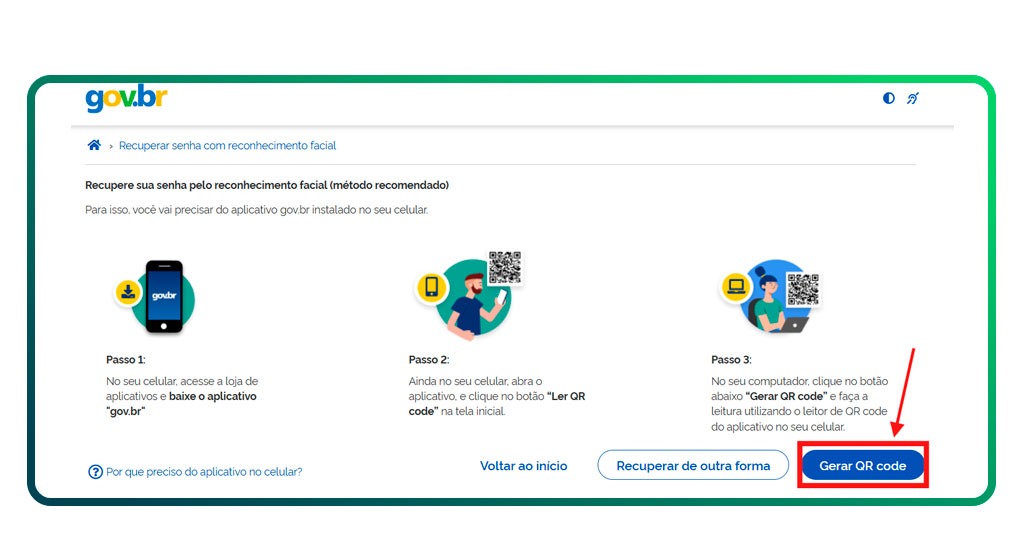Image resolution: width=1024 pixels, height=536 pixels.
Task: Click the gov.br phone illustration
Action: pyautogui.click(x=164, y=297)
